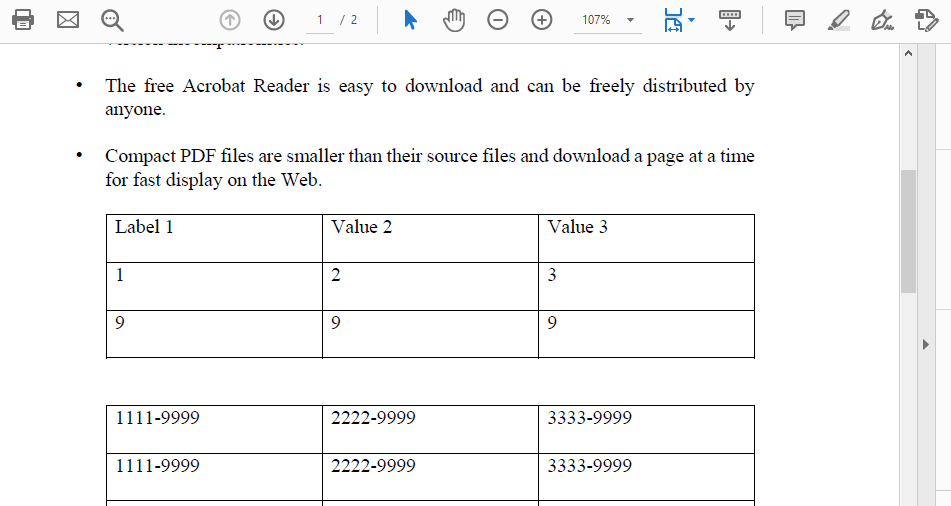Open the zoom level dropdown arrow
This screenshot has width=951, height=506.
click(631, 20)
